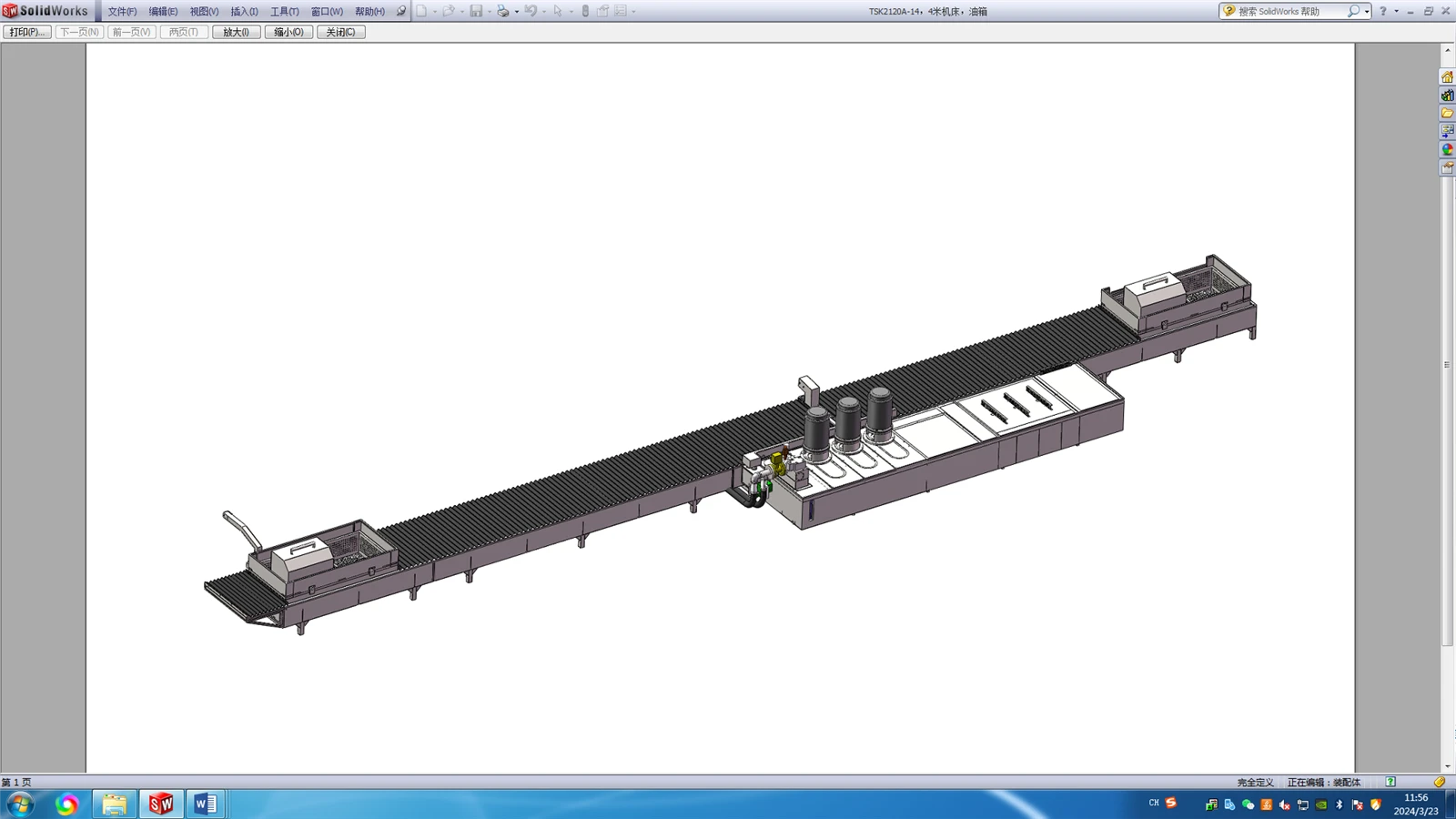Open the 编辑(E) menu
The width and height of the screenshot is (1456, 819).
[x=163, y=12]
